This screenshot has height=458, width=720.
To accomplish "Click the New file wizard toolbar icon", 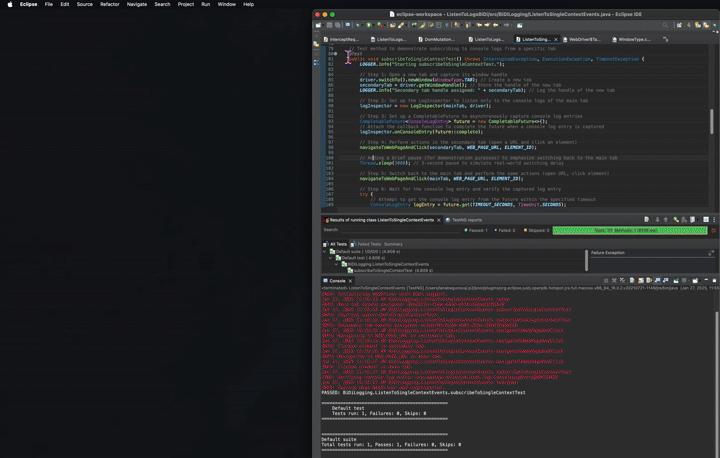I will tap(318, 25).
